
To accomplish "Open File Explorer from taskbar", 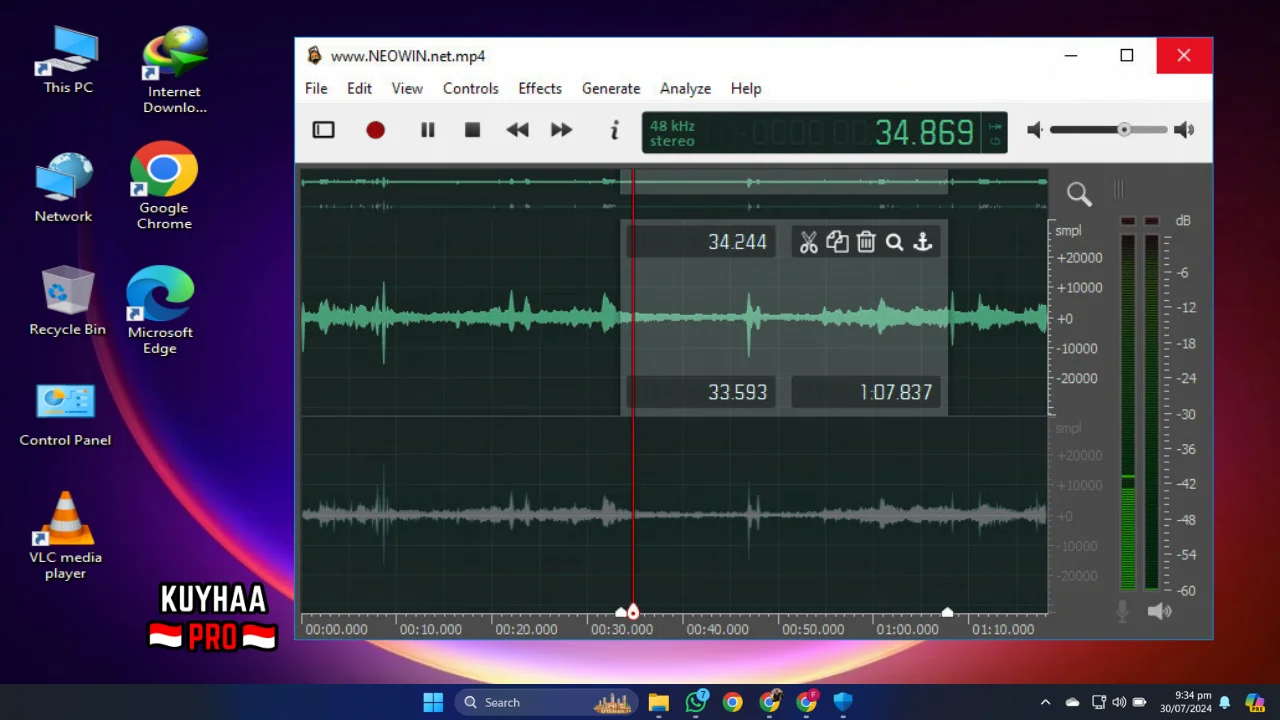I will 658,702.
